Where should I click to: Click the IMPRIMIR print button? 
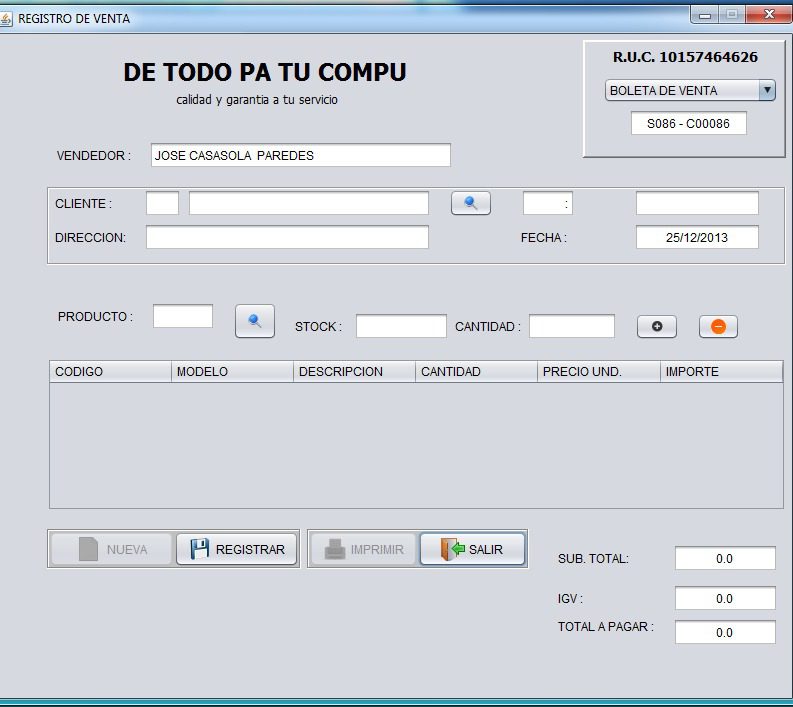pos(364,549)
